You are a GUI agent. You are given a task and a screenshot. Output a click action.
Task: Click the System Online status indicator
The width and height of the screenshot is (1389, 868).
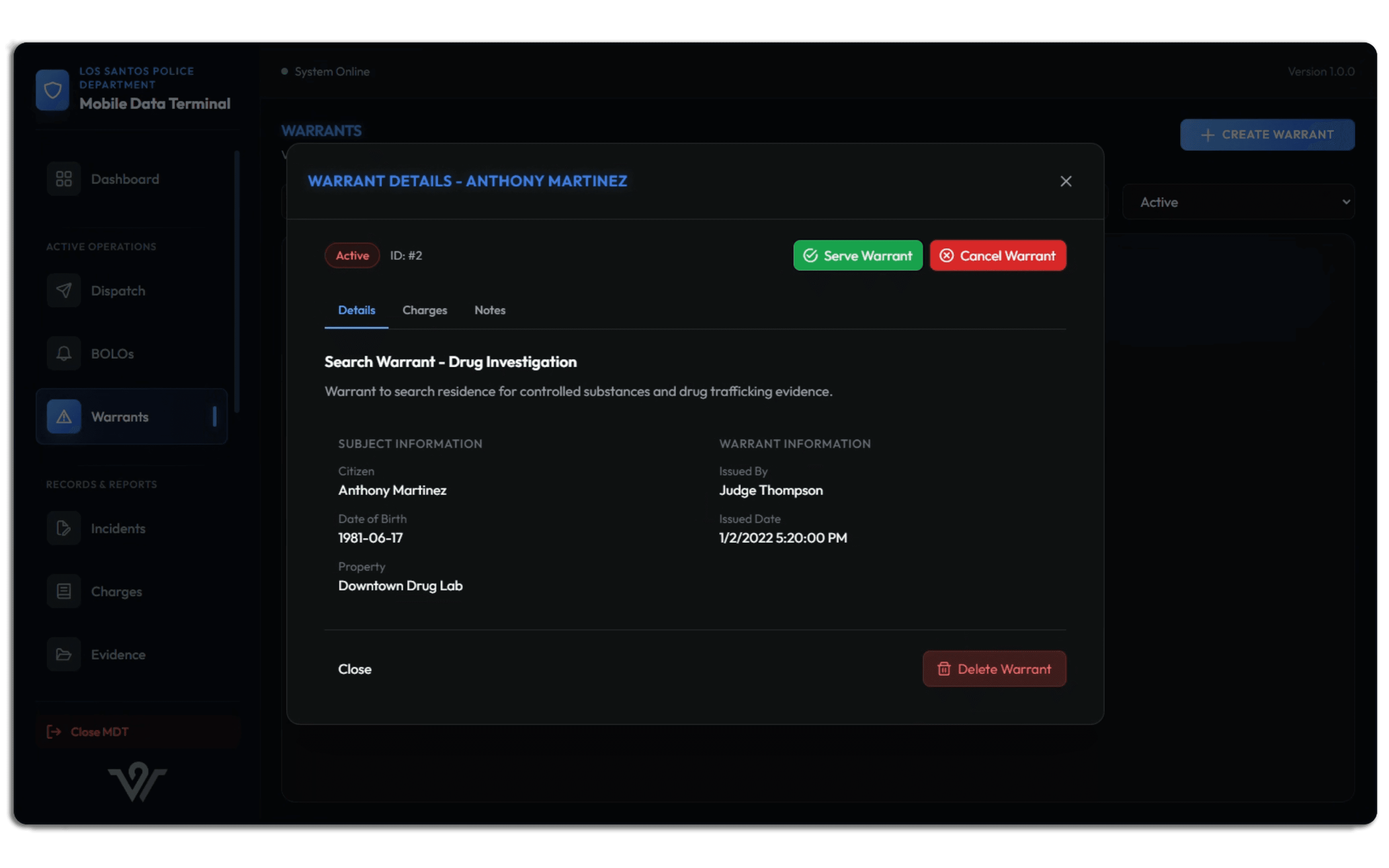[x=326, y=72]
